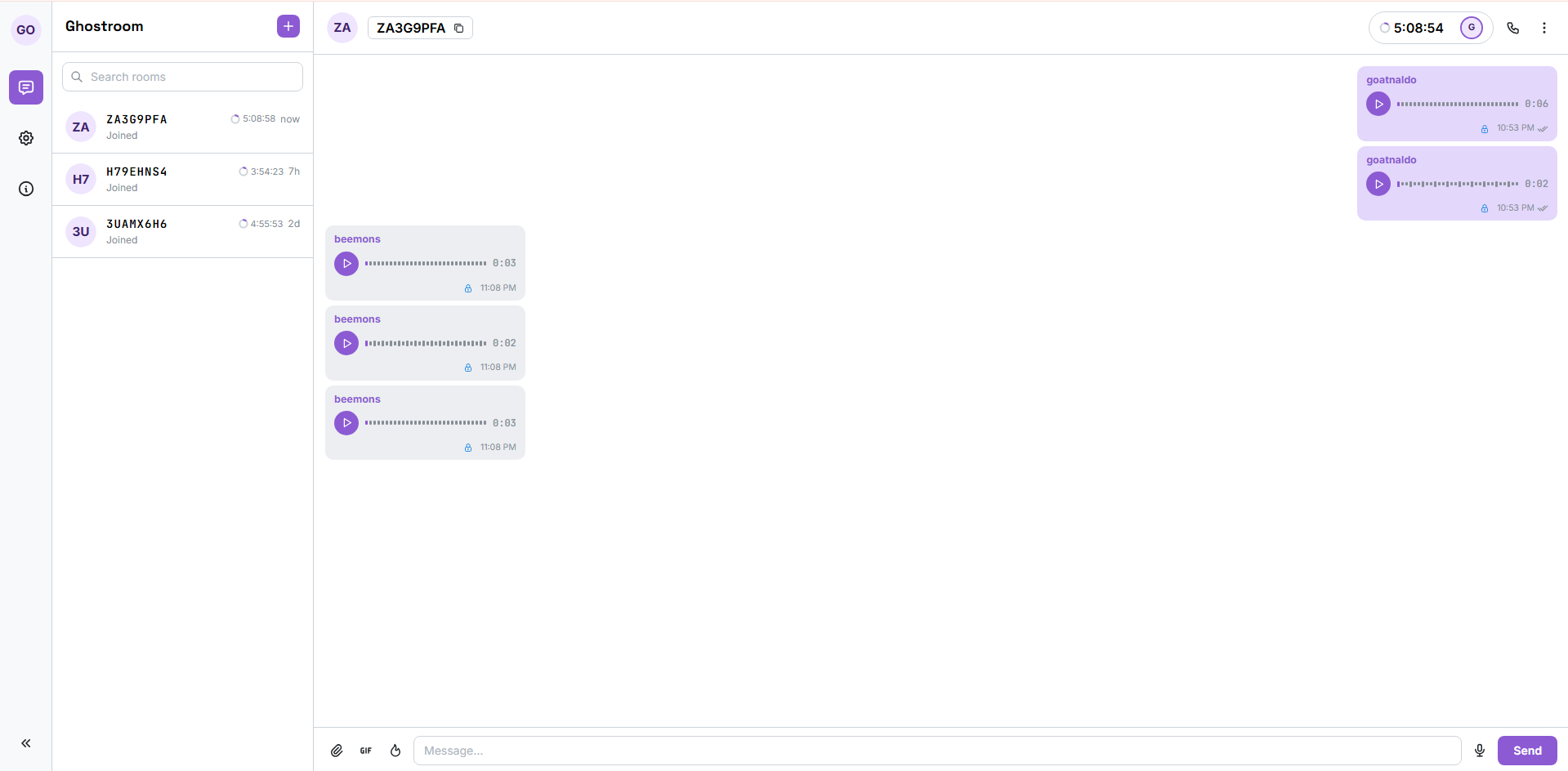Open the three-dot more options menu
Image resolution: width=1568 pixels, height=771 pixels.
coord(1544,28)
